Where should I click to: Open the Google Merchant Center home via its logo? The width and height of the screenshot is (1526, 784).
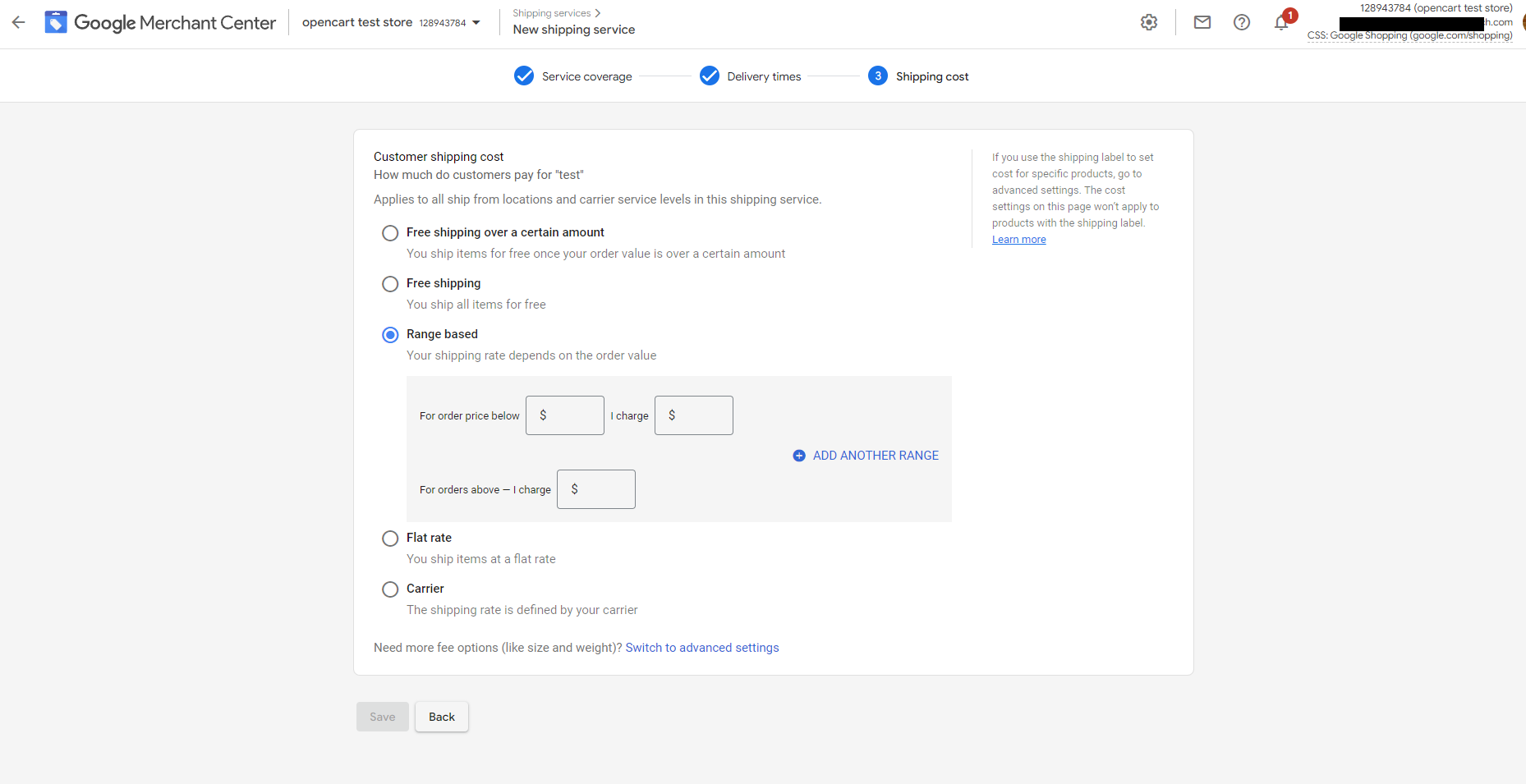coord(160,22)
